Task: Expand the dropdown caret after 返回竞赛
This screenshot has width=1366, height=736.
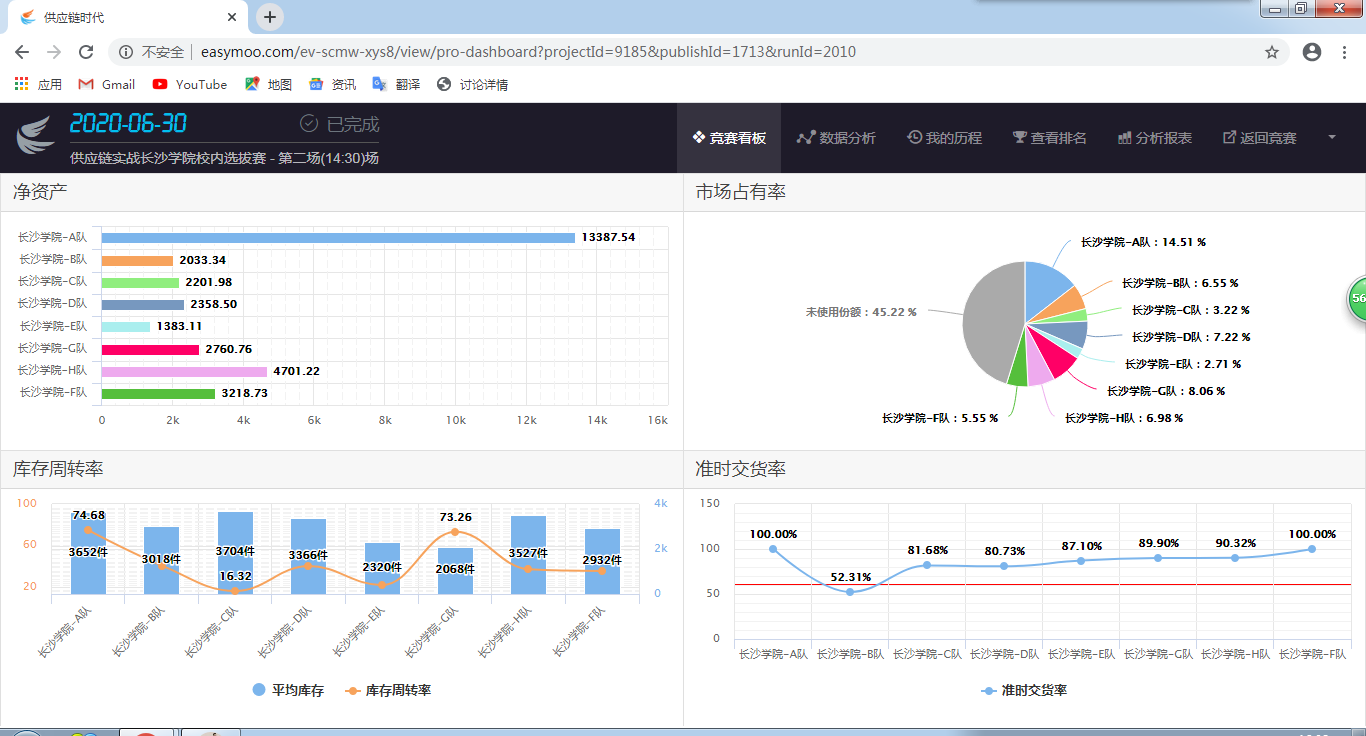Action: coord(1332,137)
